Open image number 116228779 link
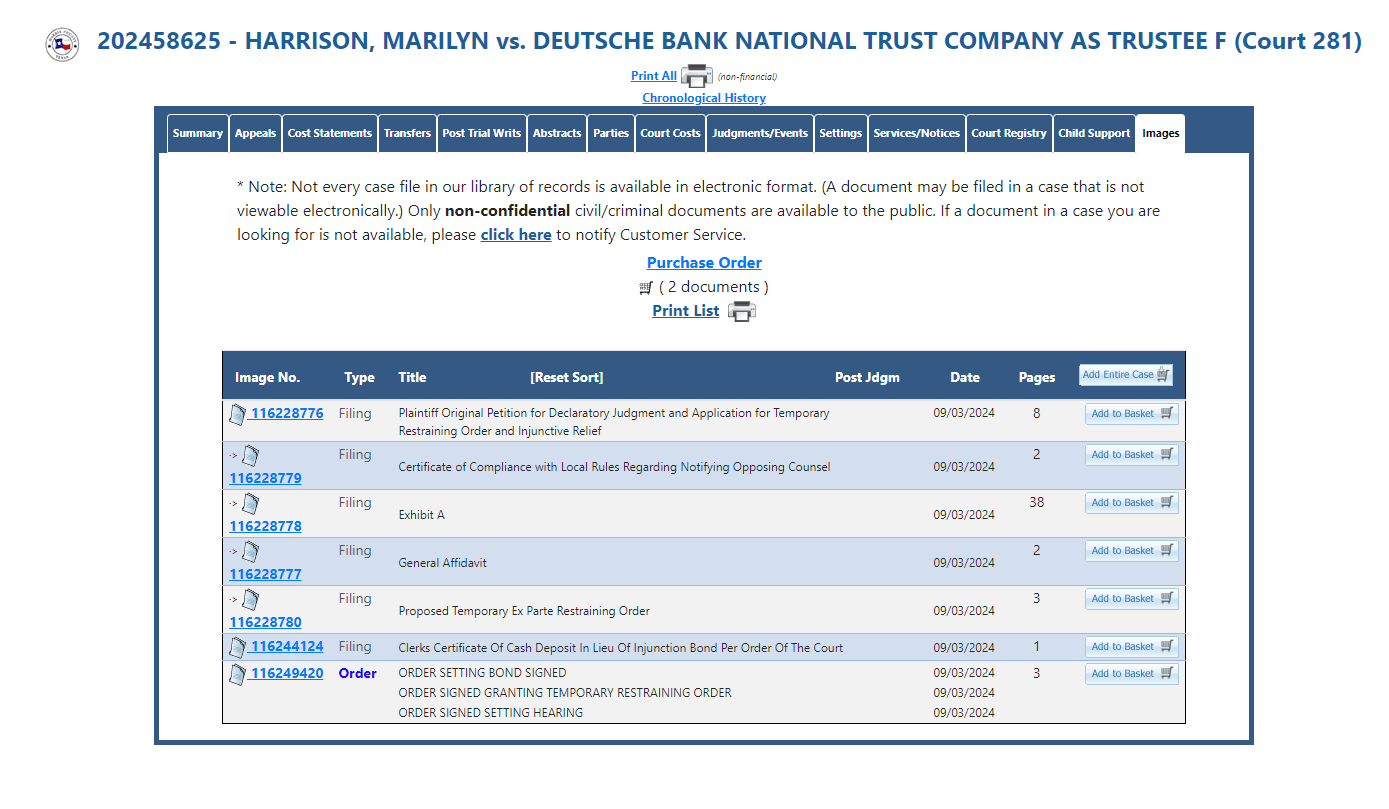 coord(265,478)
